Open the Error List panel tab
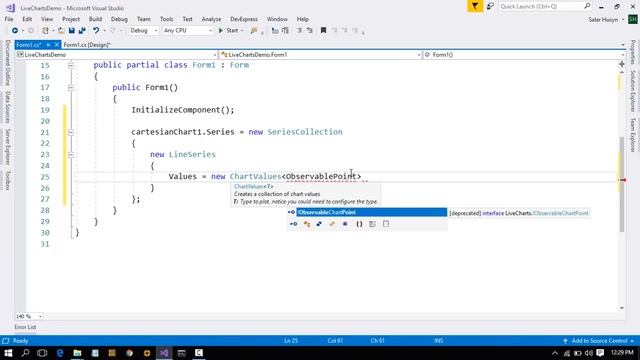640x360 pixels. point(25,327)
